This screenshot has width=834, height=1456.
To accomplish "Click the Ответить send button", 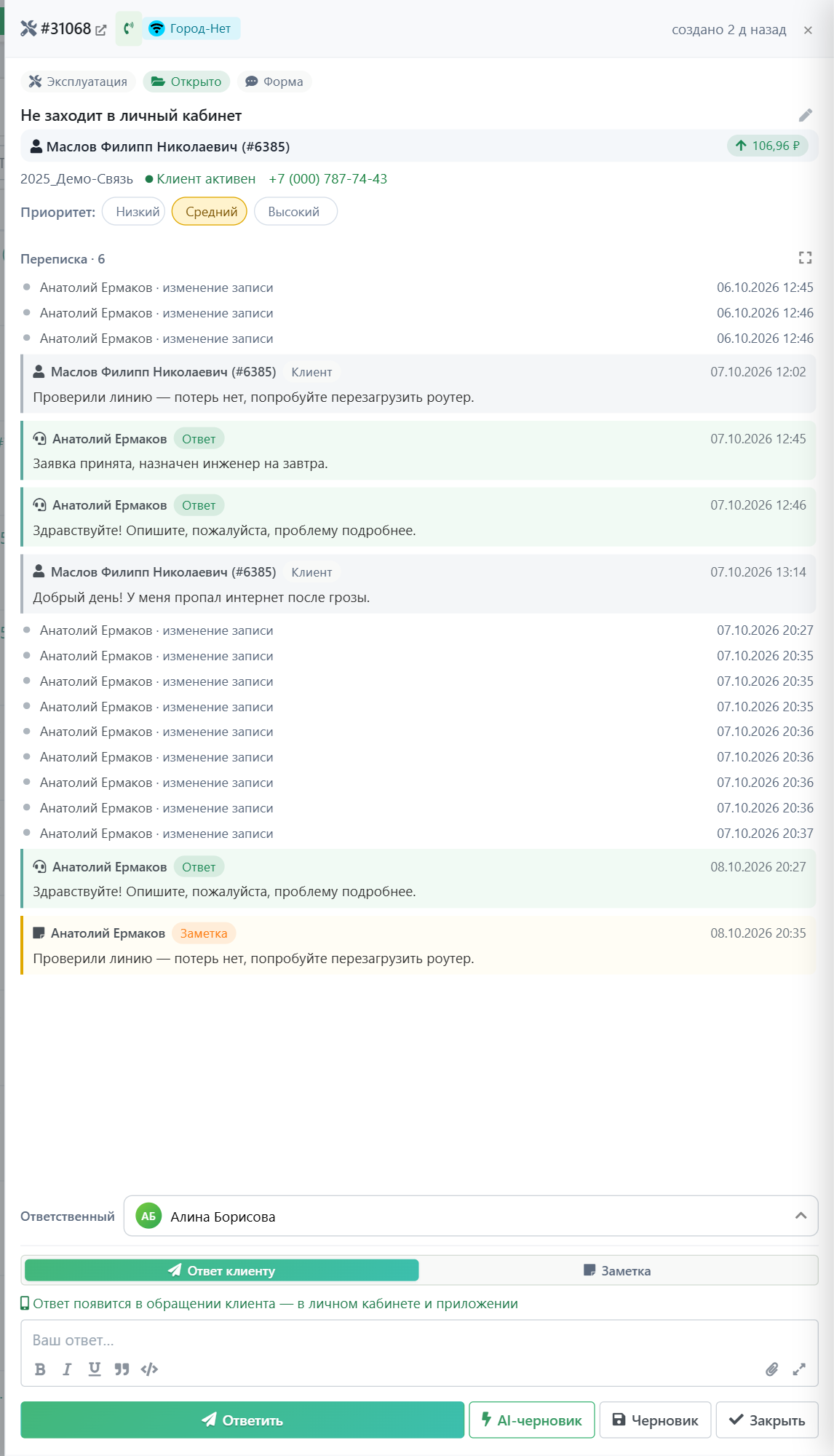I will tap(242, 1420).
